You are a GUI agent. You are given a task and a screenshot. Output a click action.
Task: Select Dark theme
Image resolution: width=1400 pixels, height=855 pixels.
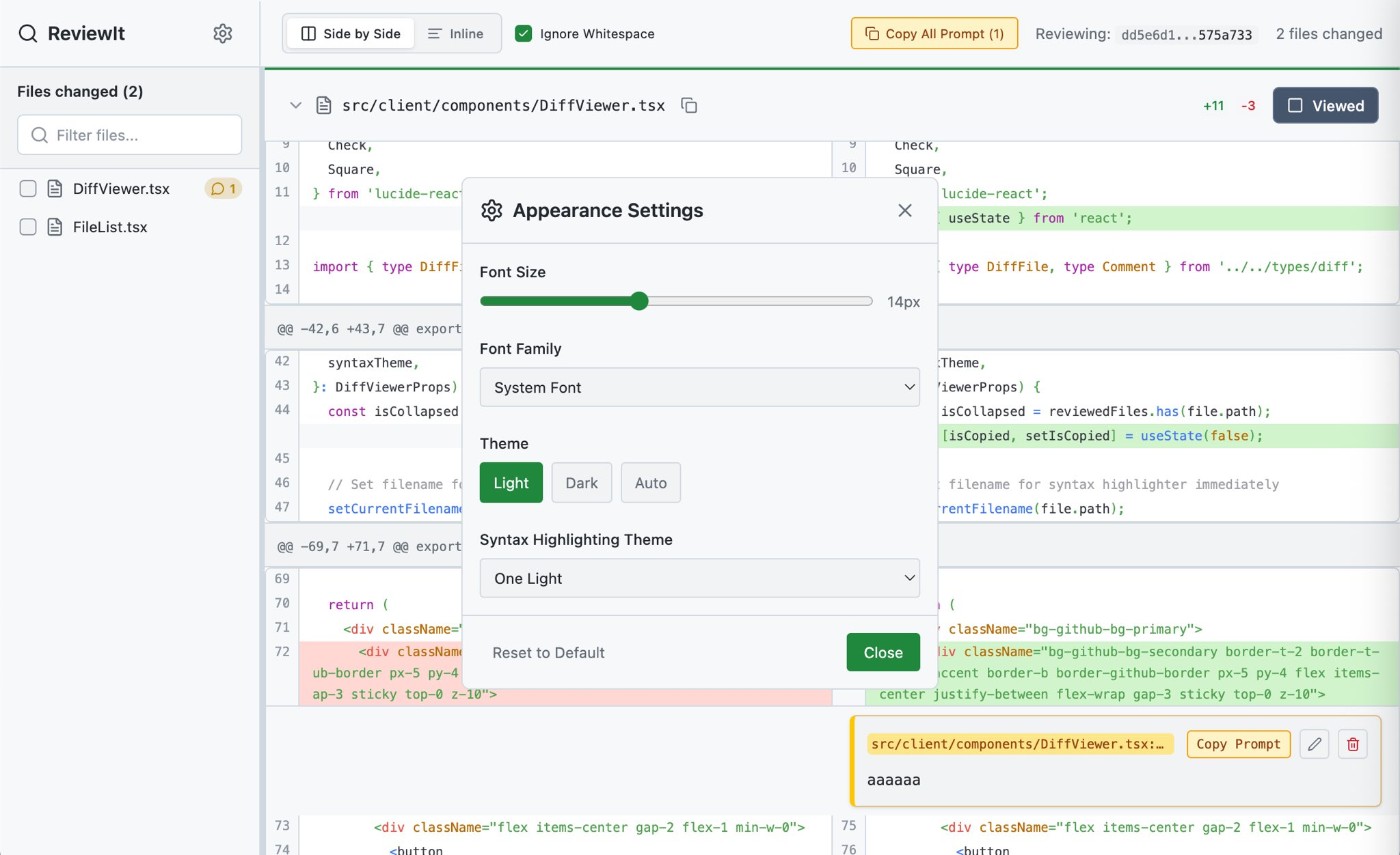click(581, 483)
